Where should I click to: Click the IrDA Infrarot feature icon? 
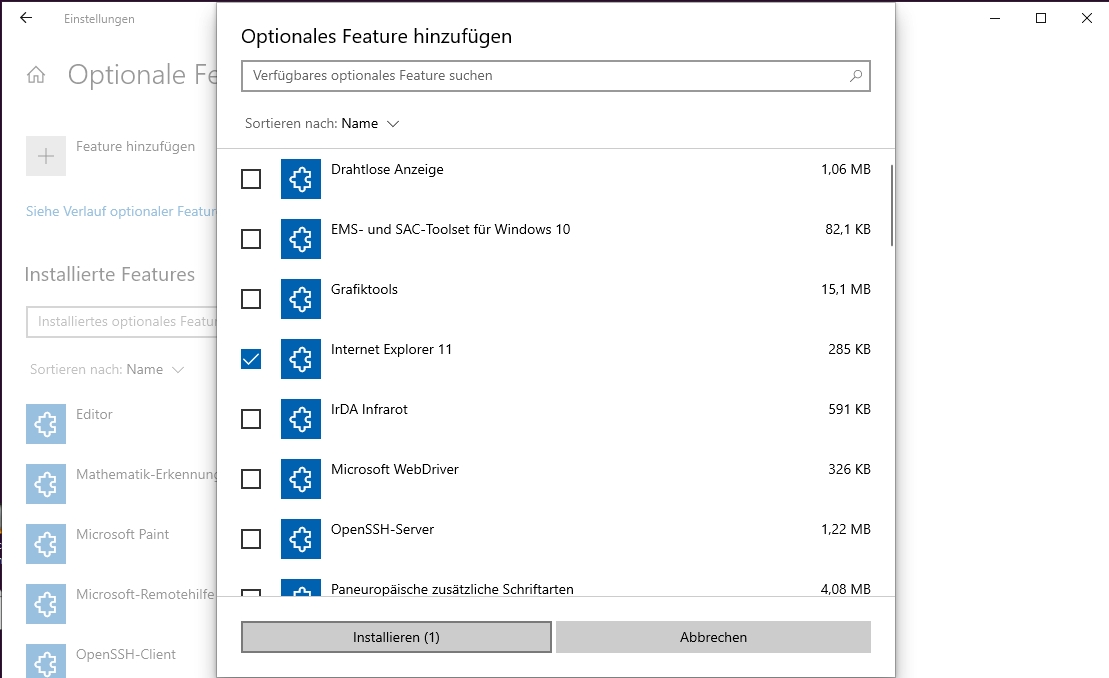pos(301,419)
